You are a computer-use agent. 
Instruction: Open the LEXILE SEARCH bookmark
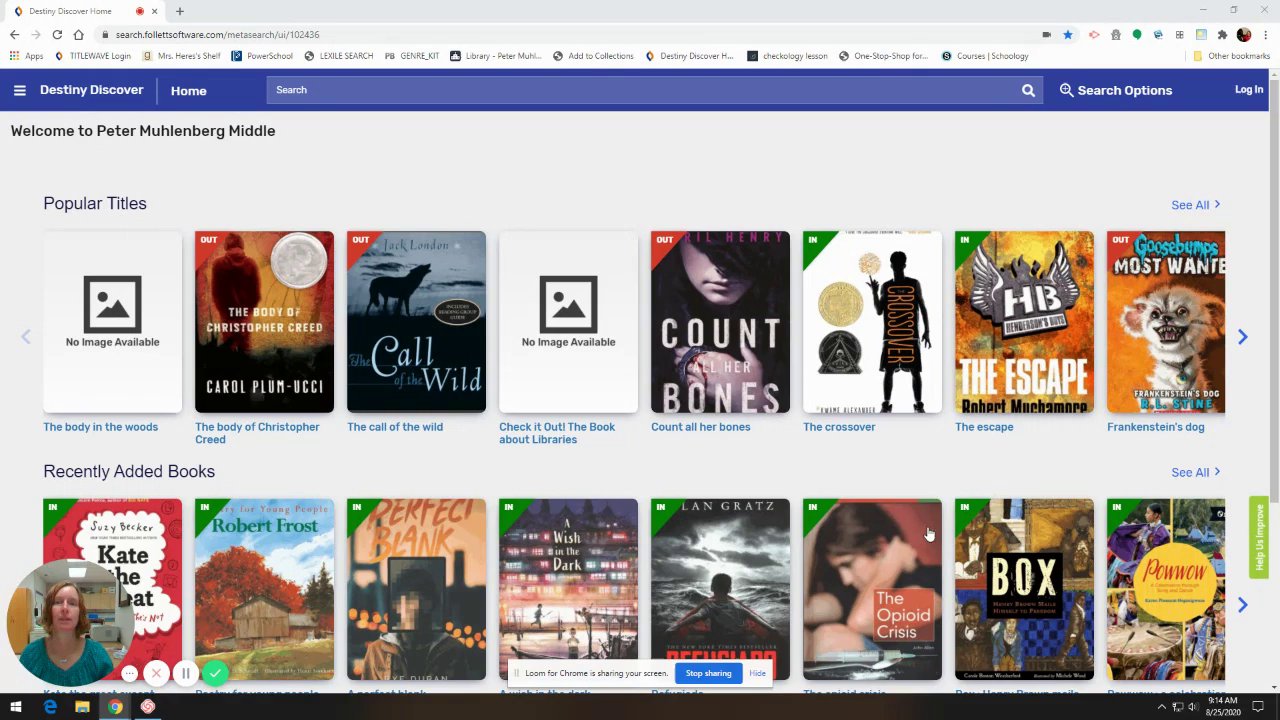coord(339,56)
